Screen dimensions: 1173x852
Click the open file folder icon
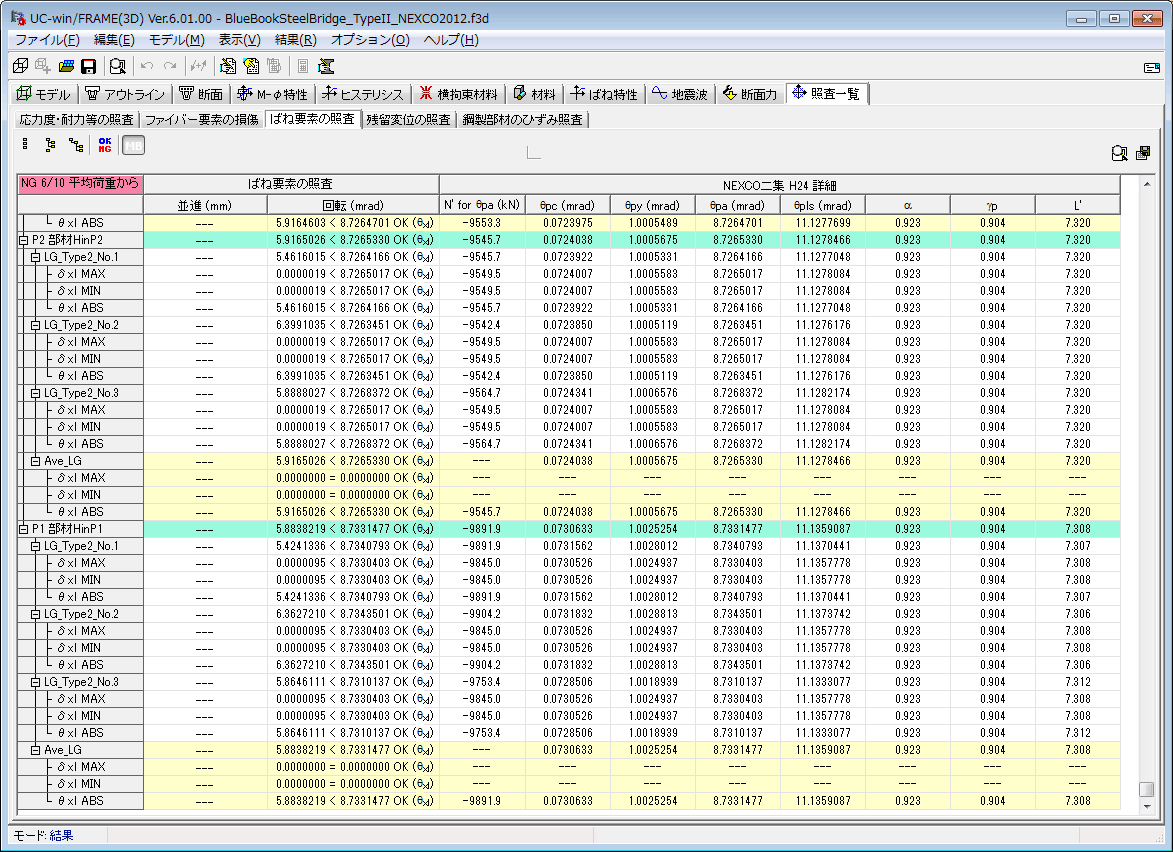click(66, 66)
